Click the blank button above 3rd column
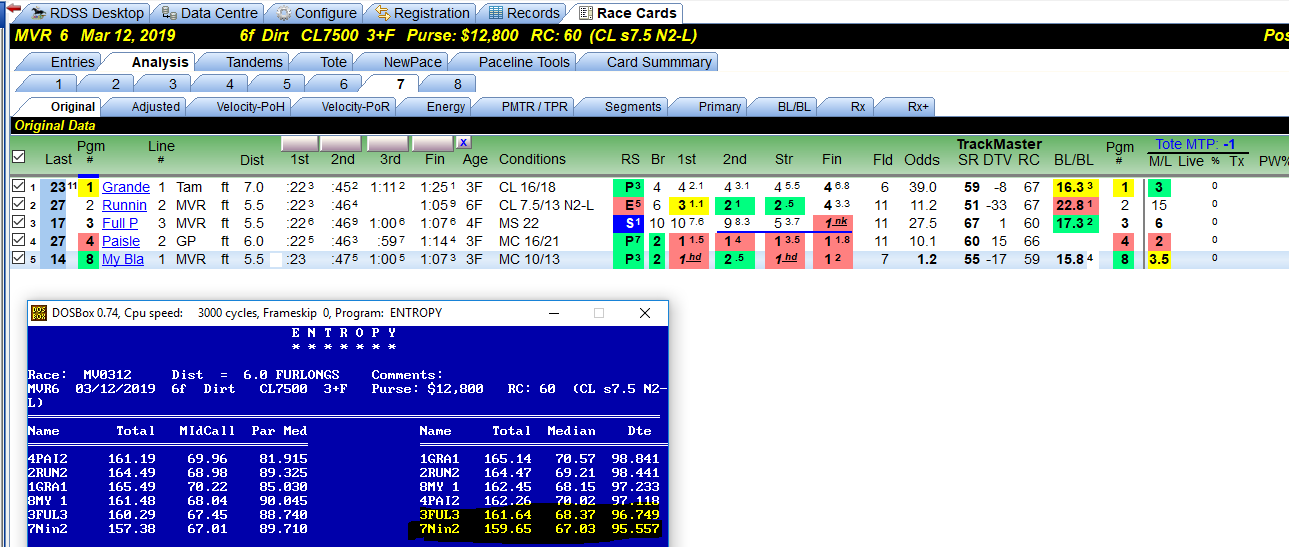 388,143
